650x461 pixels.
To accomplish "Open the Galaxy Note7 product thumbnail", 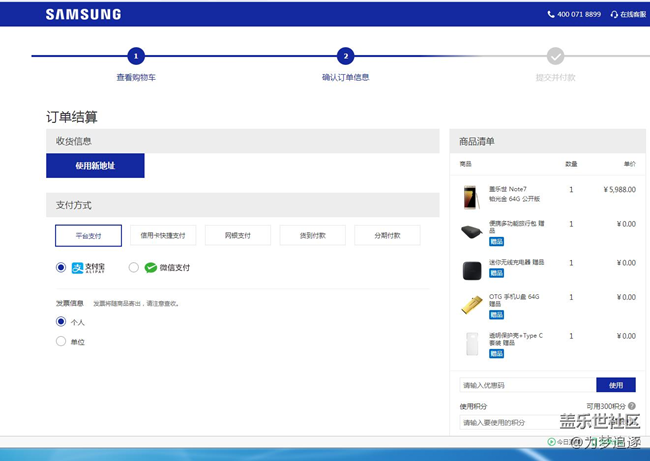I will 471,196.
